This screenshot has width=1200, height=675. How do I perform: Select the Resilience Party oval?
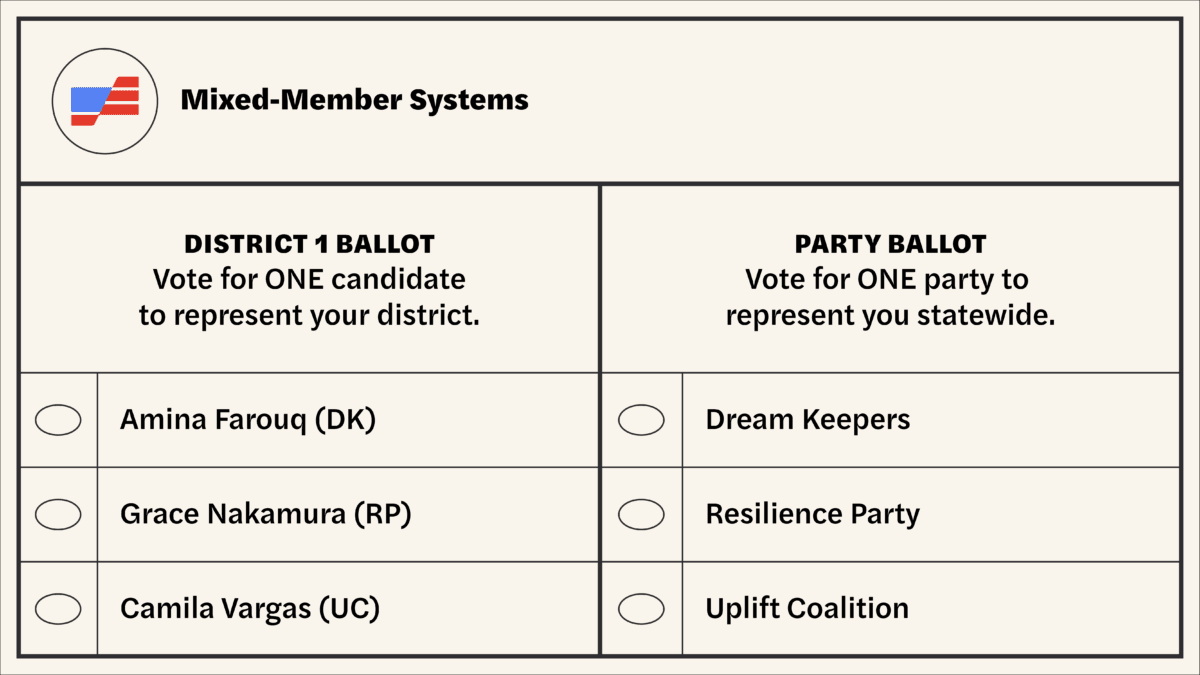(641, 514)
